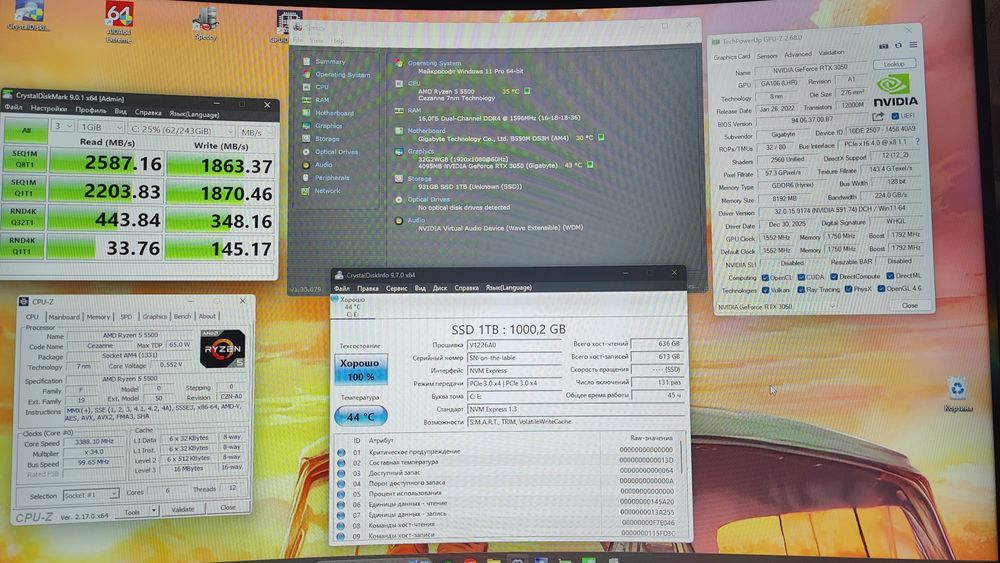Click the Operating System icon in Speccy summary
Image resolution: width=1000 pixels, height=563 pixels.
[399, 63]
